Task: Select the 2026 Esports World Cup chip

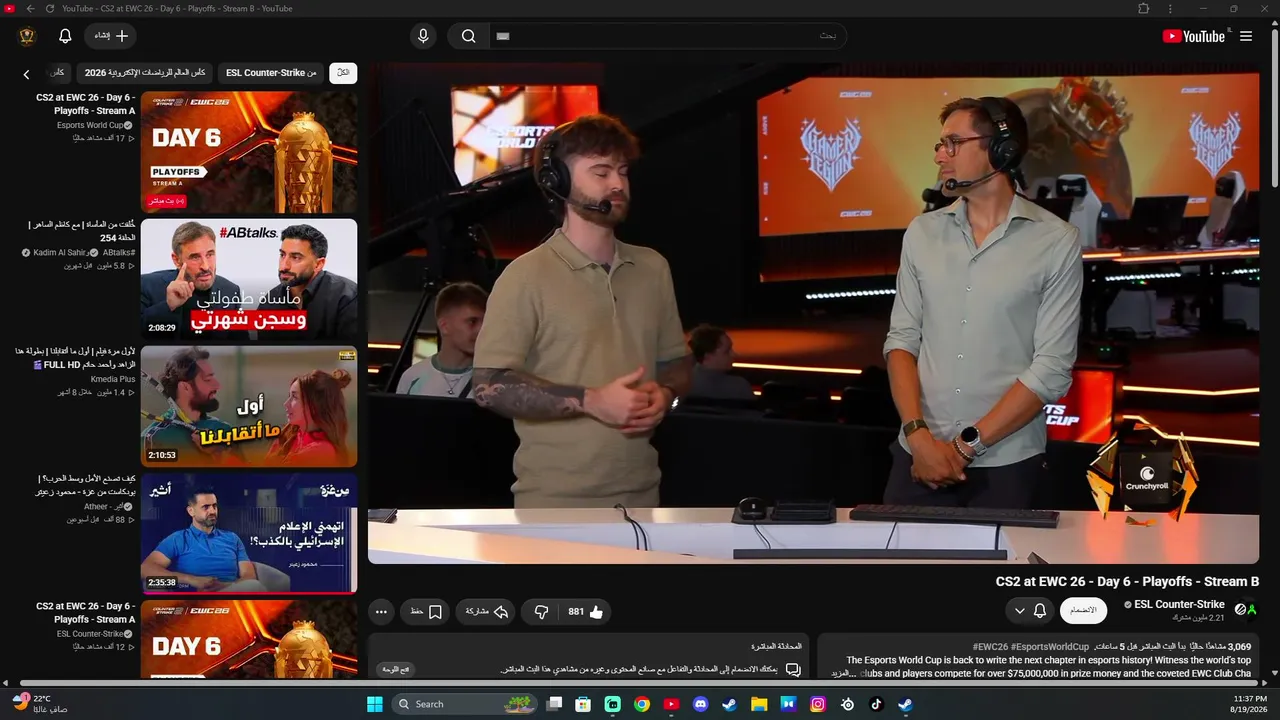Action: [145, 73]
